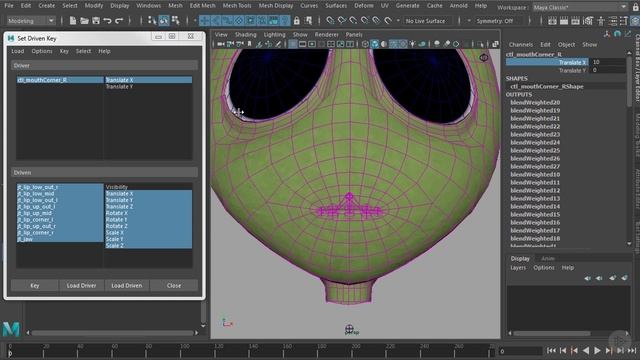The height and width of the screenshot is (360, 640).
Task: Toggle viewport wireframe cube icon
Action: click(x=365, y=44)
